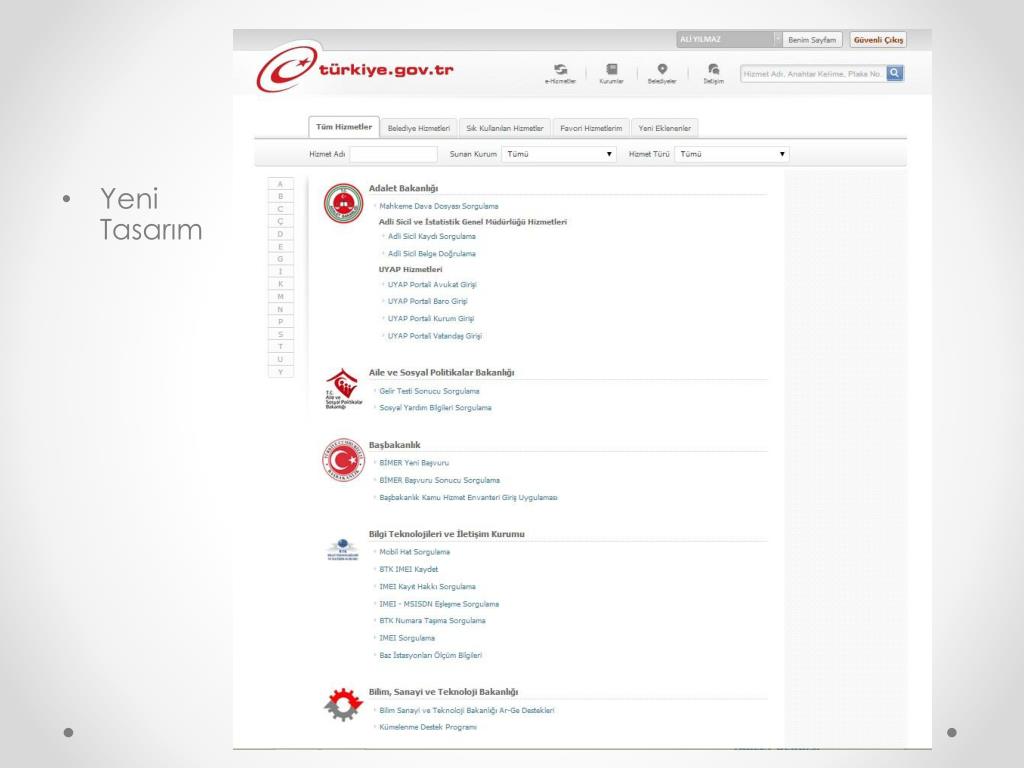
Task: Click the Bilim Sanayi gear logo
Action: (343, 704)
